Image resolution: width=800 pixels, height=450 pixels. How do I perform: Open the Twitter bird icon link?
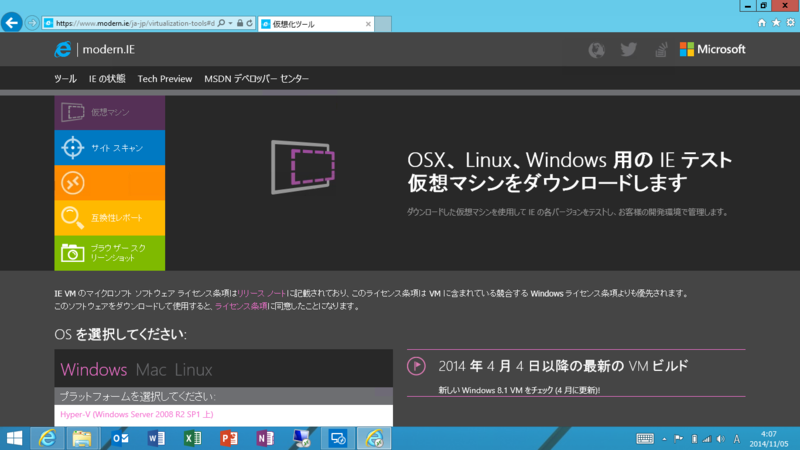click(x=629, y=49)
